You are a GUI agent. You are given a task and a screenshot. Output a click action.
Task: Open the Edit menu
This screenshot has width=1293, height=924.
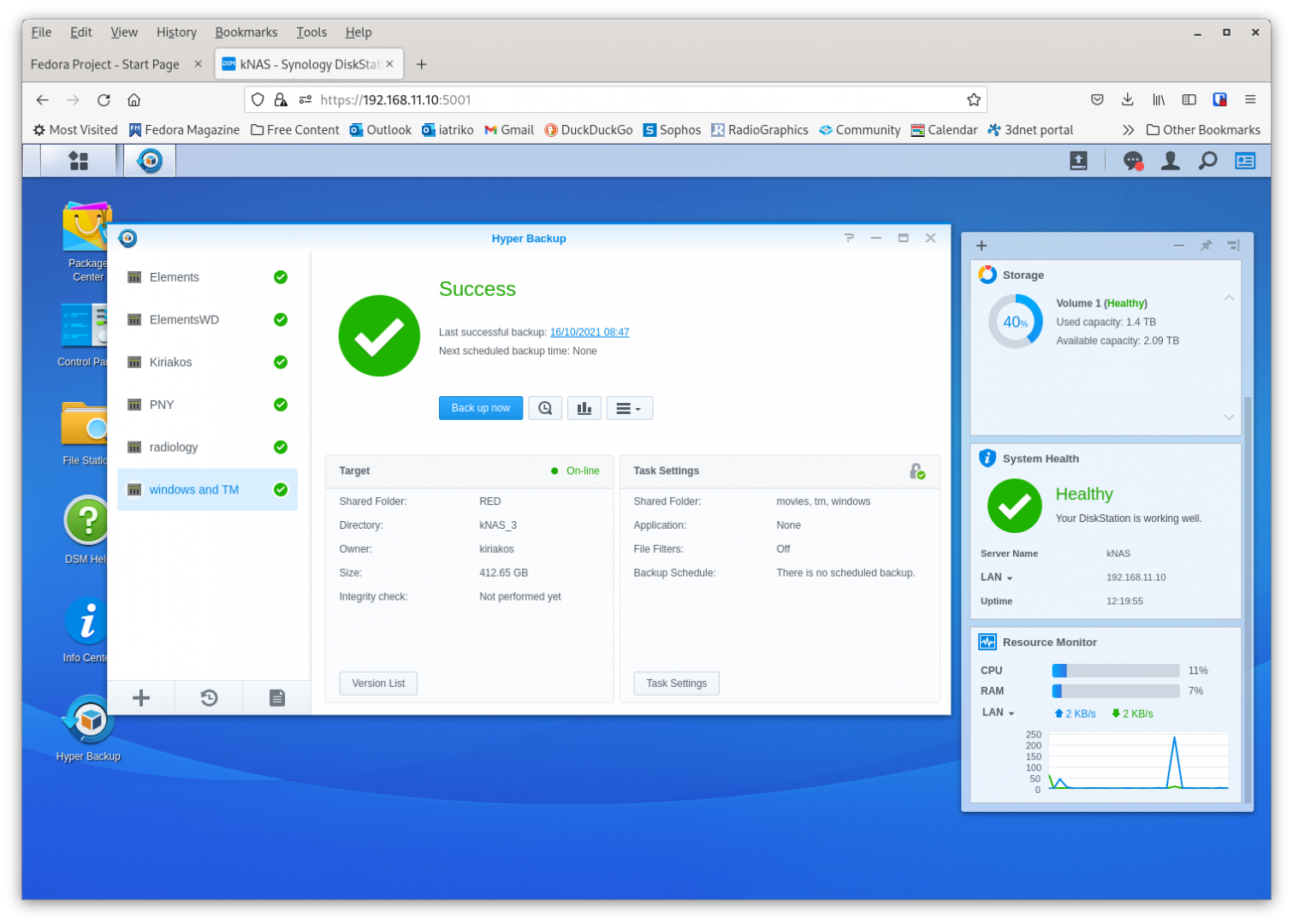click(81, 33)
